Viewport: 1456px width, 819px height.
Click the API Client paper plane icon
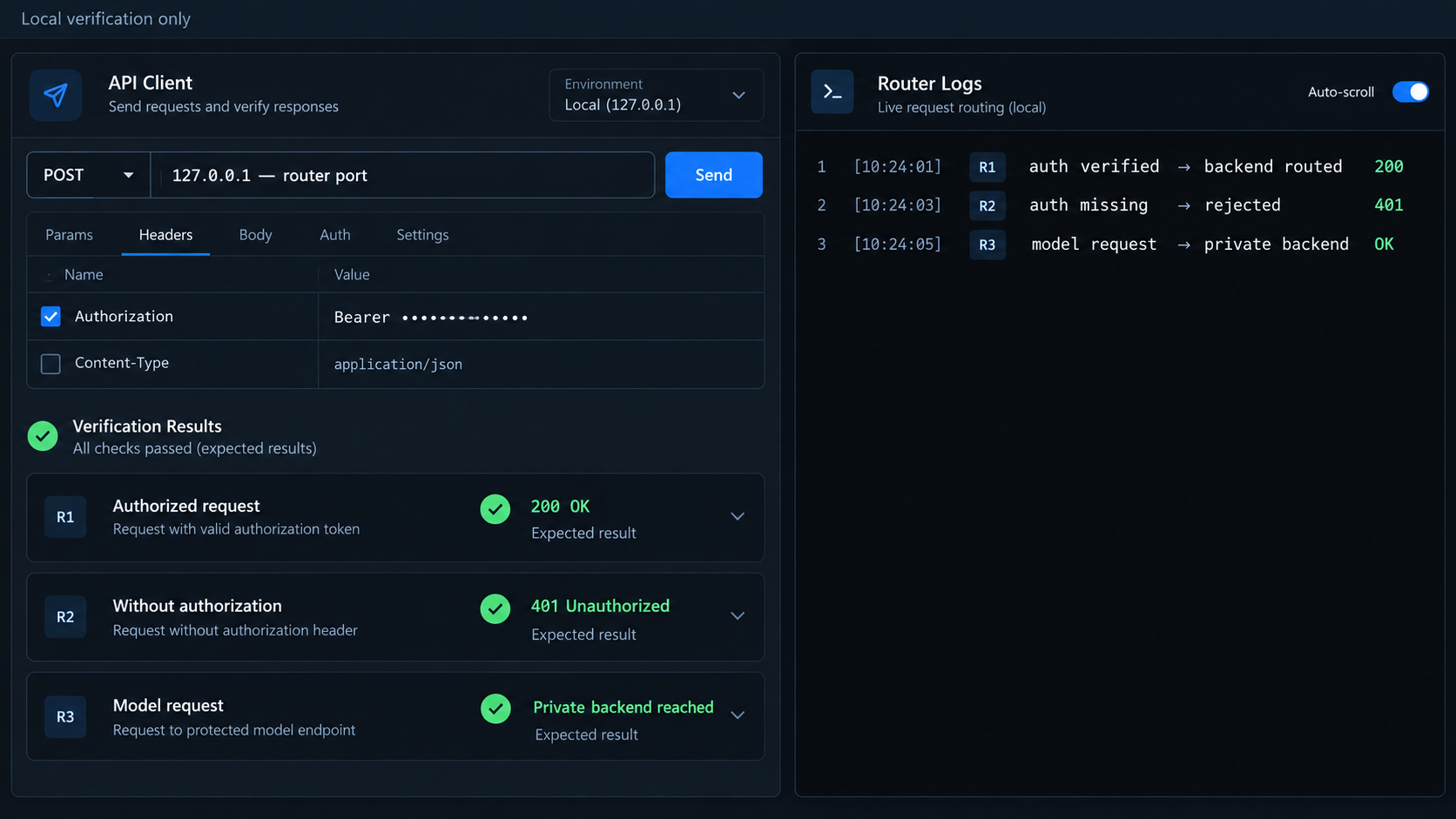click(56, 95)
